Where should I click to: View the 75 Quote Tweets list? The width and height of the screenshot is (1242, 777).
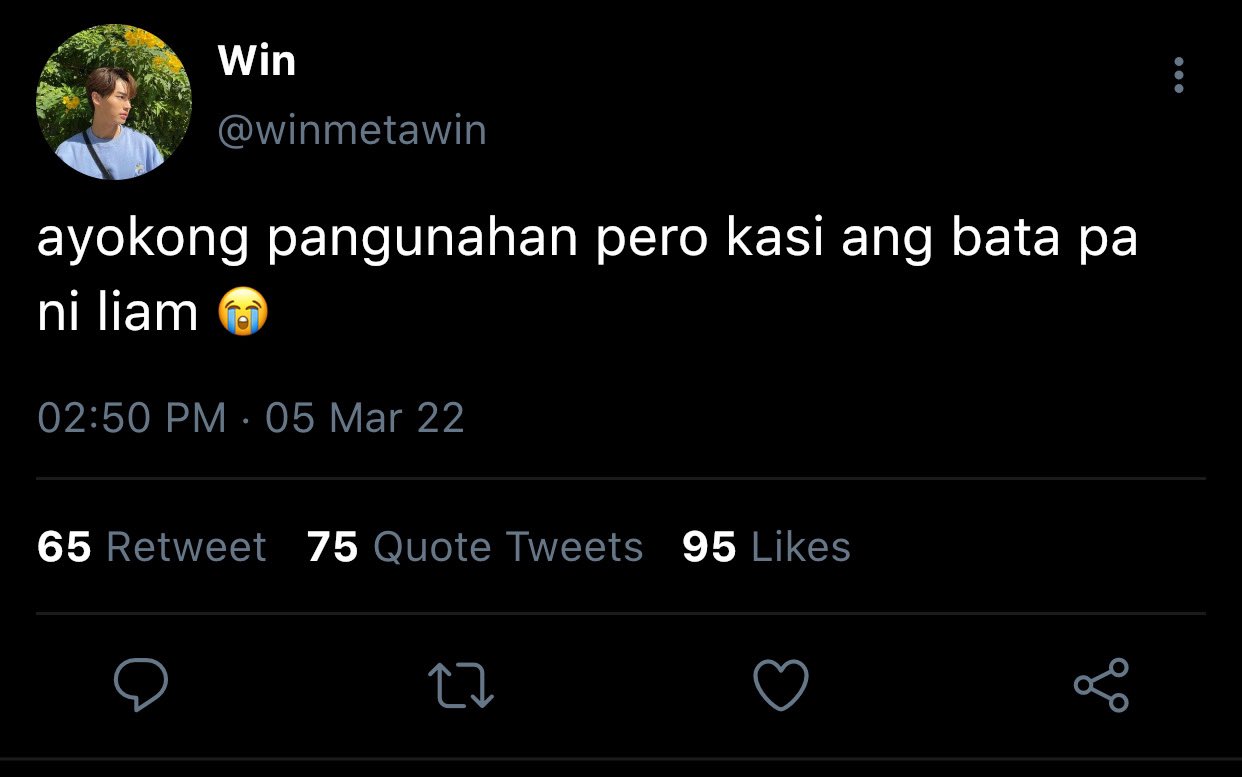475,547
